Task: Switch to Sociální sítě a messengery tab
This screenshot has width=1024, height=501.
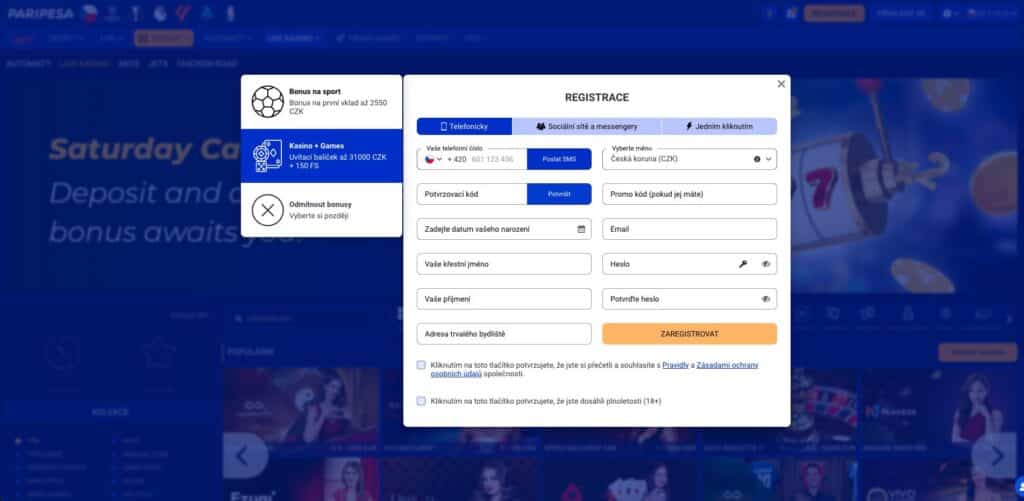Action: 586,127
